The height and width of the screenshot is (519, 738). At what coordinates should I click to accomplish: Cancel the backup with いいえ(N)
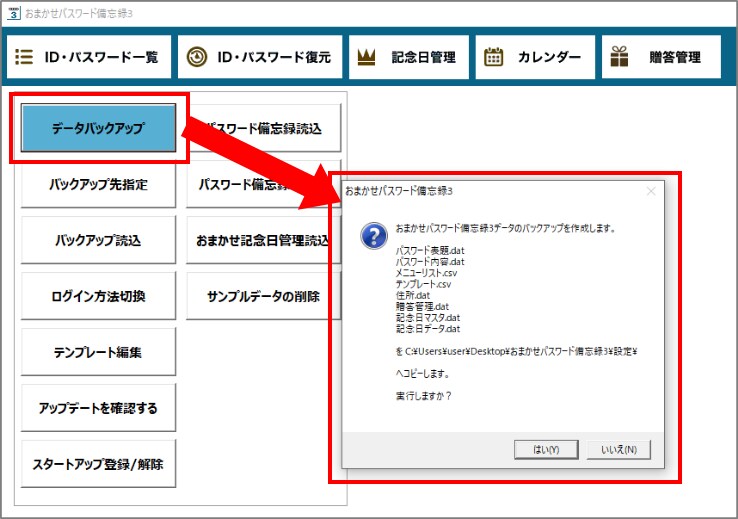click(618, 449)
